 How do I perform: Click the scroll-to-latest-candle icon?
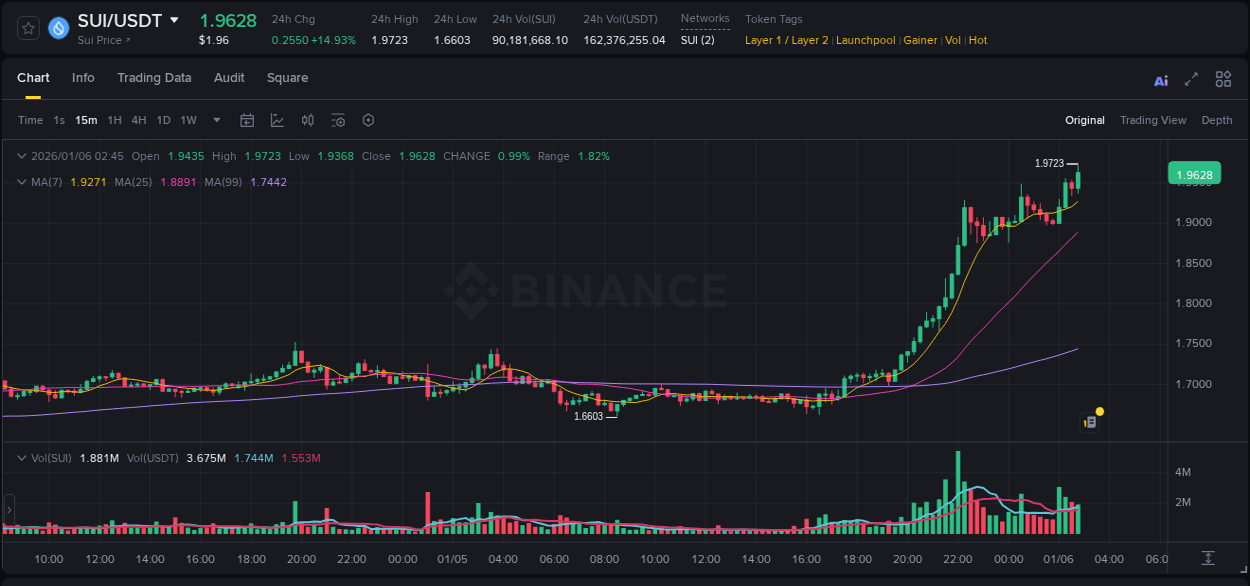coord(1207,560)
